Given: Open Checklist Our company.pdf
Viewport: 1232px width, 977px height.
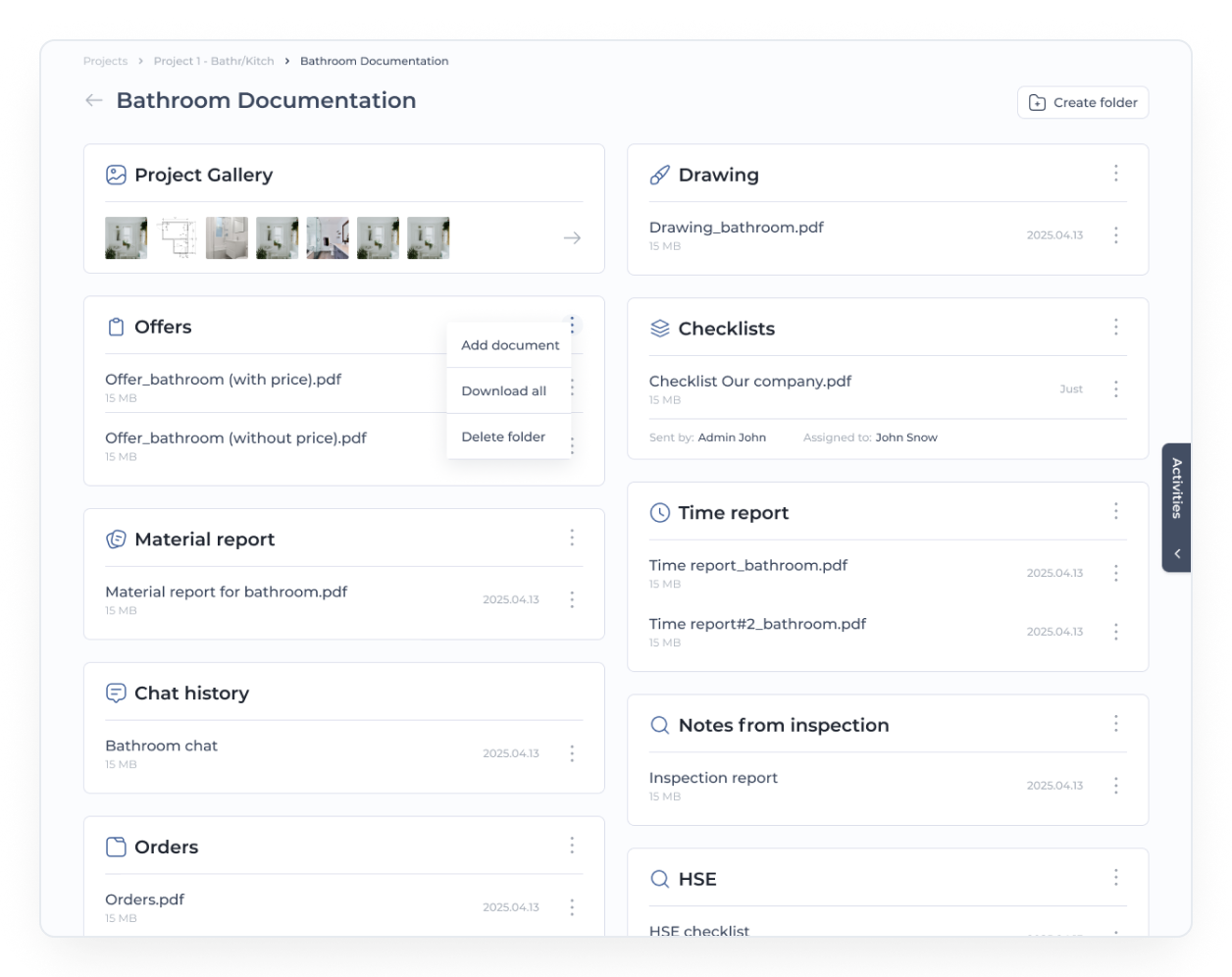Looking at the screenshot, I should [749, 382].
